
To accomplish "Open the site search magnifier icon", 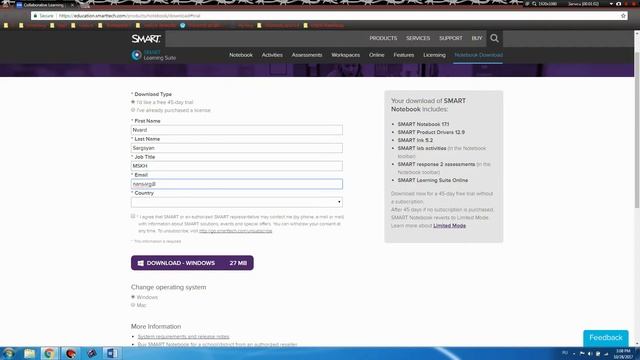I will tap(494, 38).
